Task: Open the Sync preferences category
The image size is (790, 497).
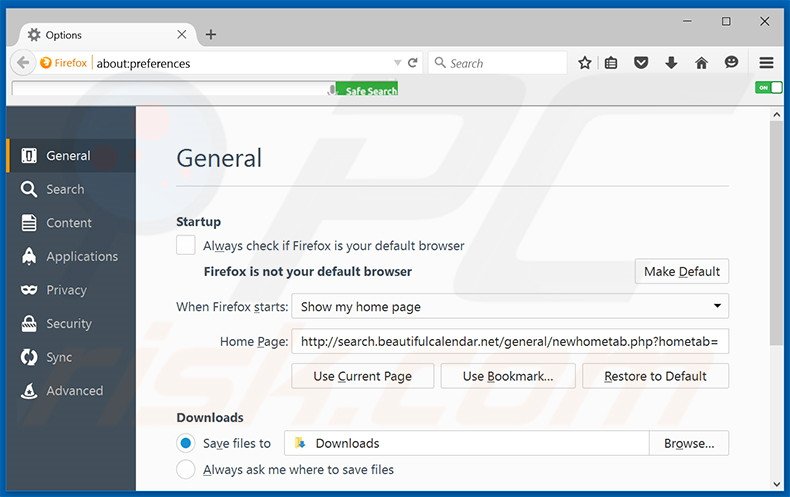Action: (71, 357)
